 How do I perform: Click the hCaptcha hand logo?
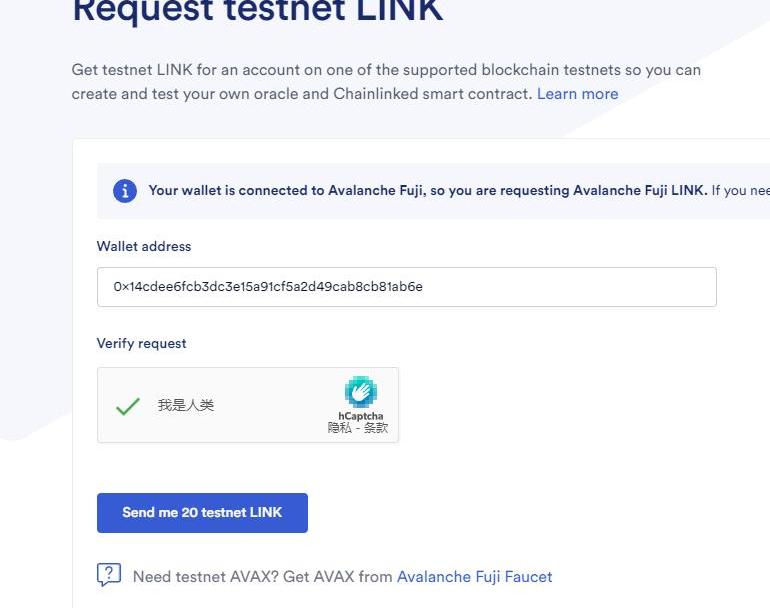pyautogui.click(x=361, y=392)
